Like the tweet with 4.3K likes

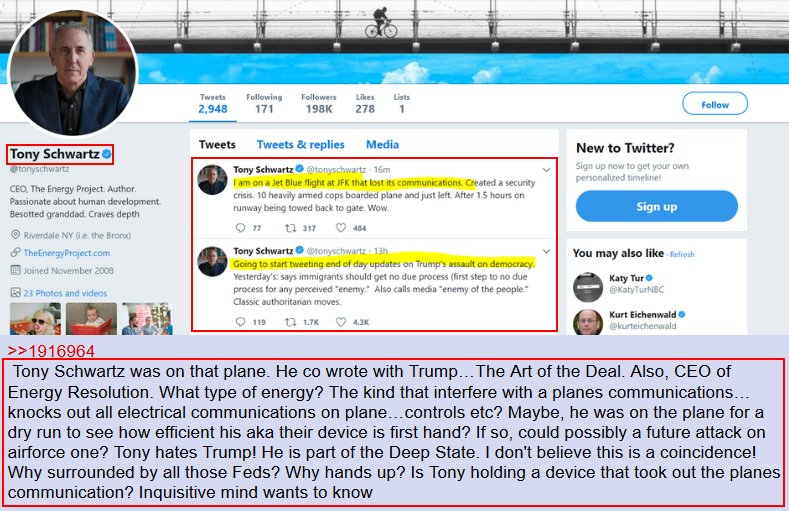click(341, 322)
